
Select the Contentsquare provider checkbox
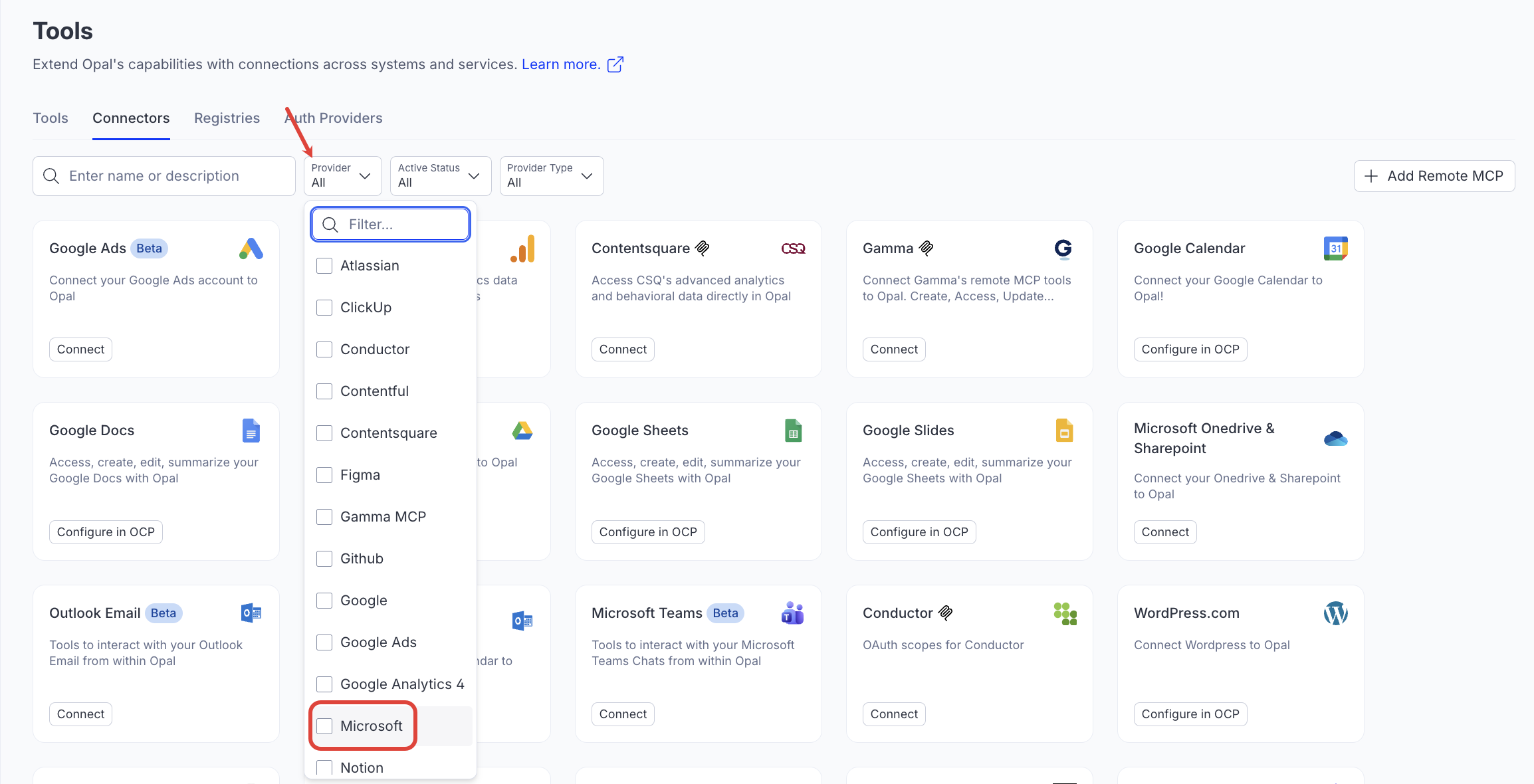point(324,433)
